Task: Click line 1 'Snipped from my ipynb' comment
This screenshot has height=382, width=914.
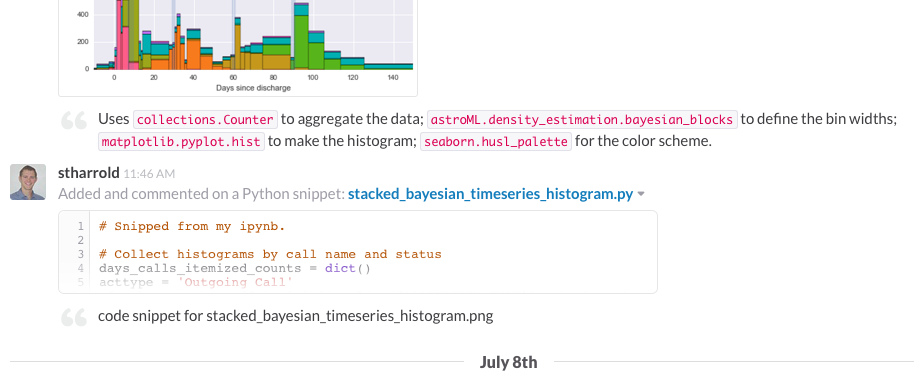Action: (192, 226)
